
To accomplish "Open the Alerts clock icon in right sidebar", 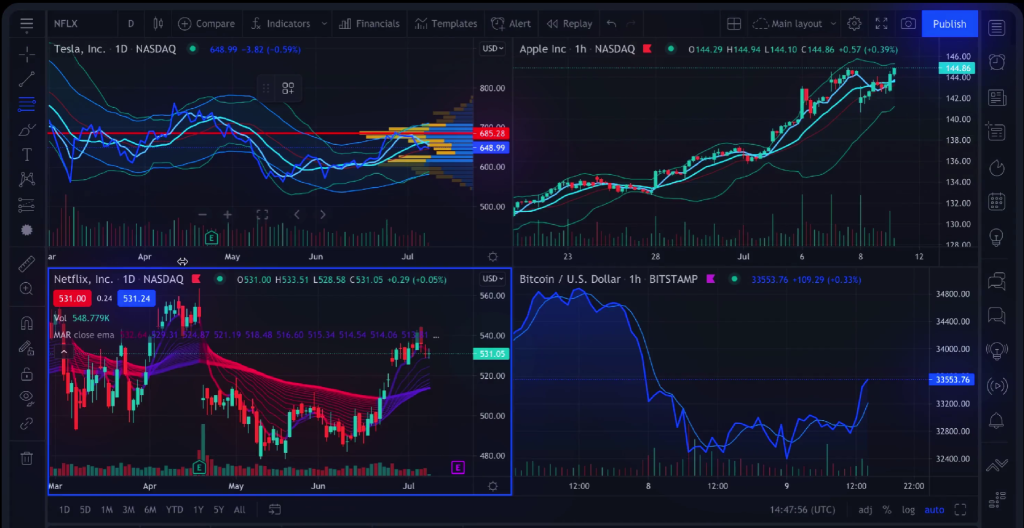I will tap(997, 61).
